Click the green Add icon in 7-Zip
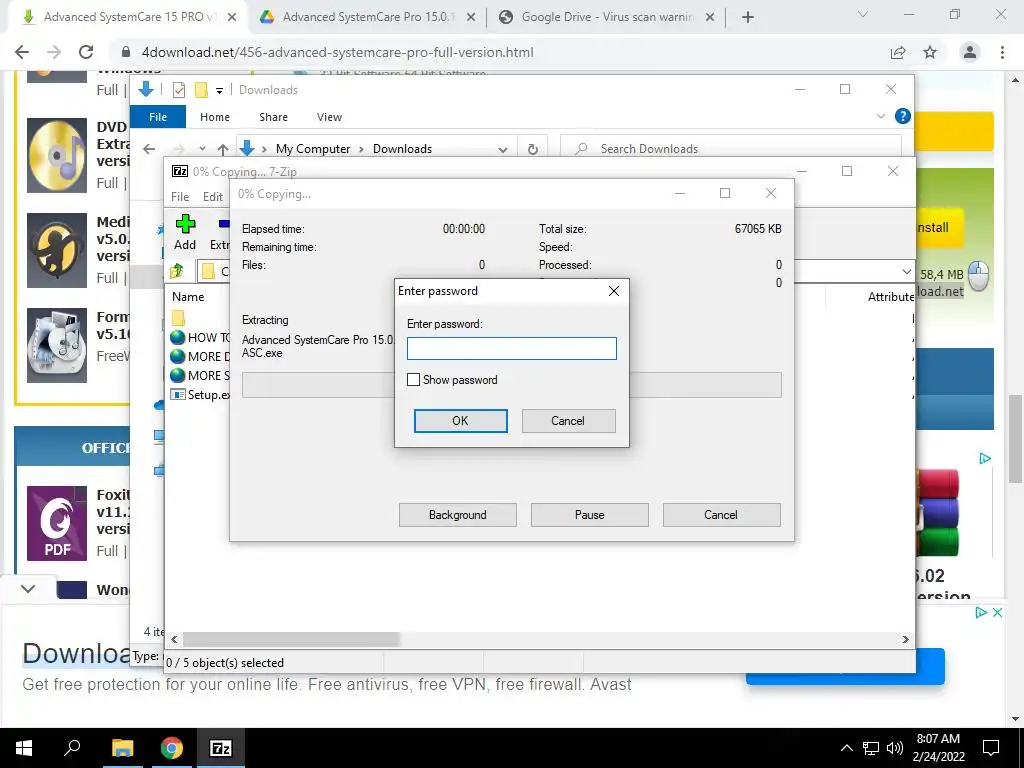Viewport: 1024px width, 768px height. pos(185,225)
